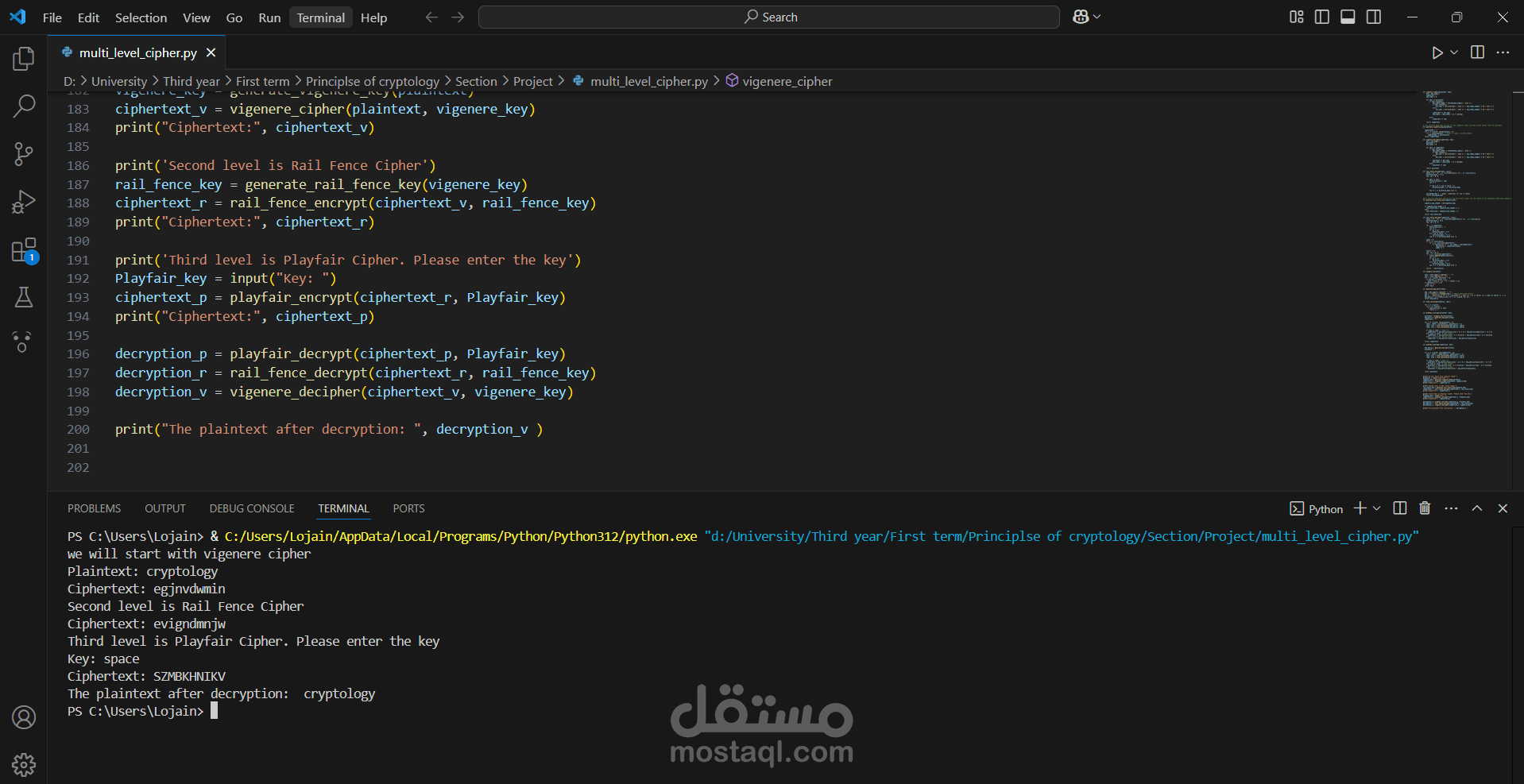Close the terminal panel
This screenshot has height=784, width=1524.
click(x=1503, y=508)
